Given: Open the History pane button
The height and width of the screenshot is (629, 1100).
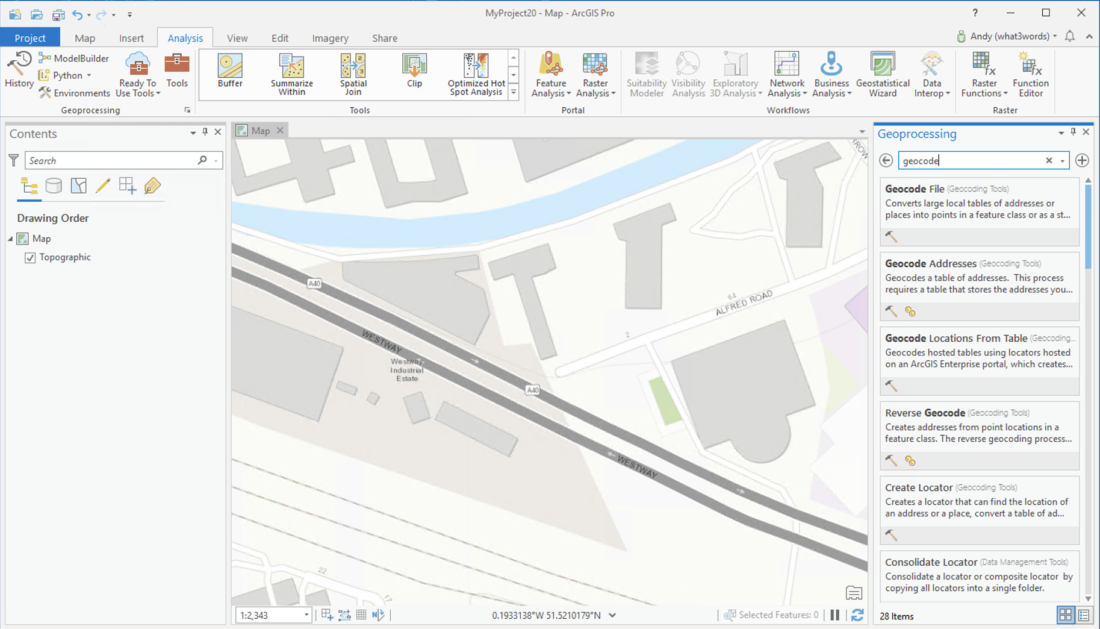Looking at the screenshot, I should coord(19,70).
